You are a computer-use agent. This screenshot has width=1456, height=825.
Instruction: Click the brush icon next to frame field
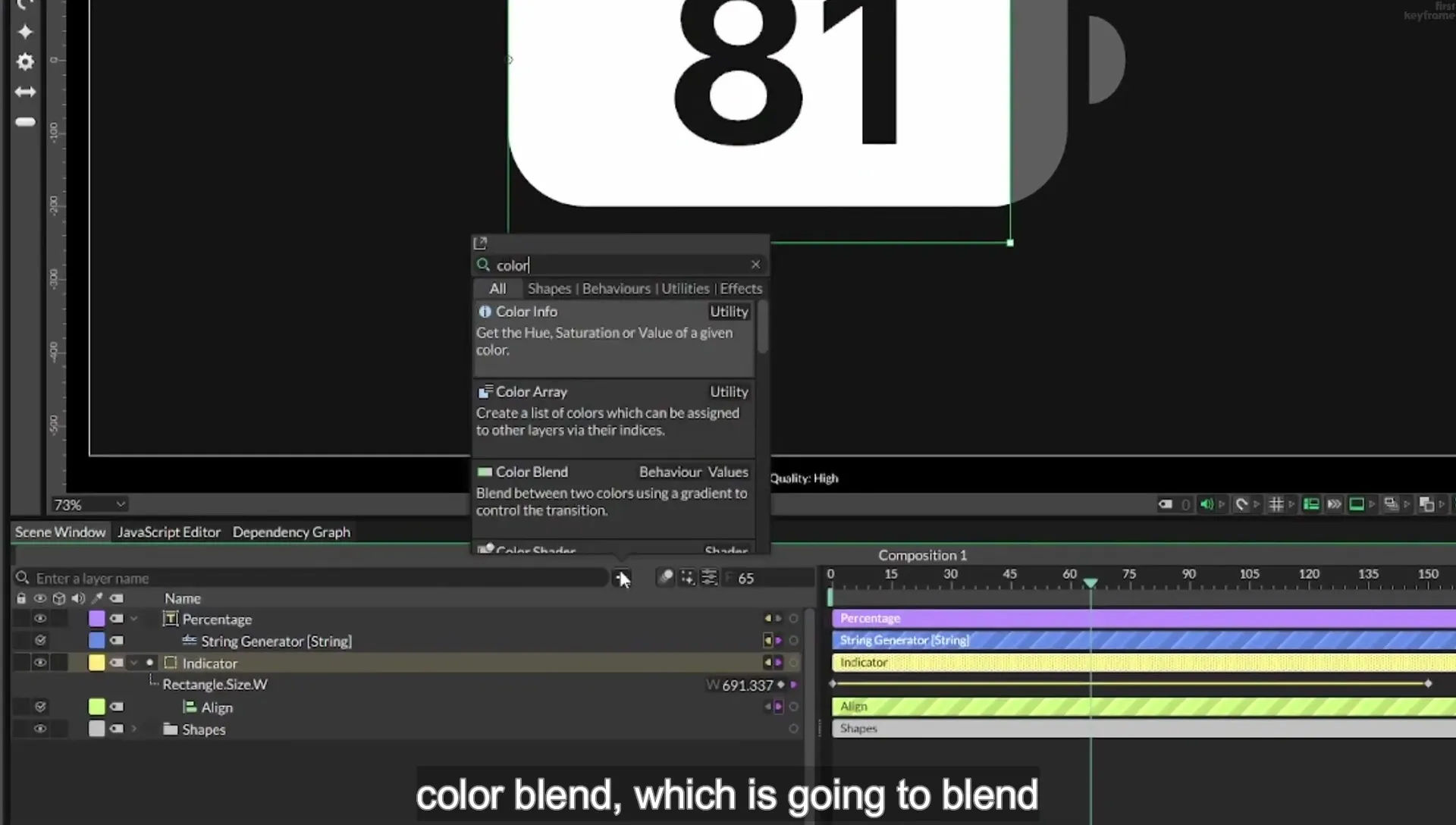[665, 578]
